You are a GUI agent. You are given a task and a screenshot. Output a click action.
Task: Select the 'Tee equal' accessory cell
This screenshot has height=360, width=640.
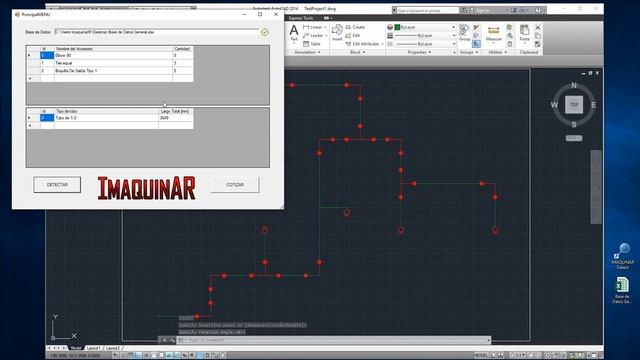coord(113,63)
